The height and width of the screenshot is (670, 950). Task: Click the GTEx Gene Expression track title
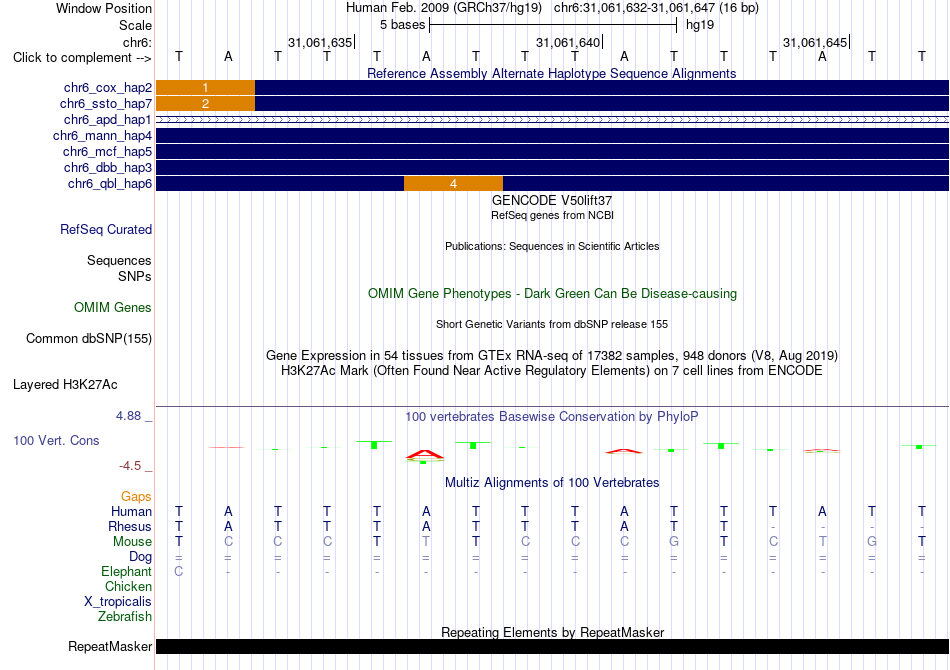(552, 355)
